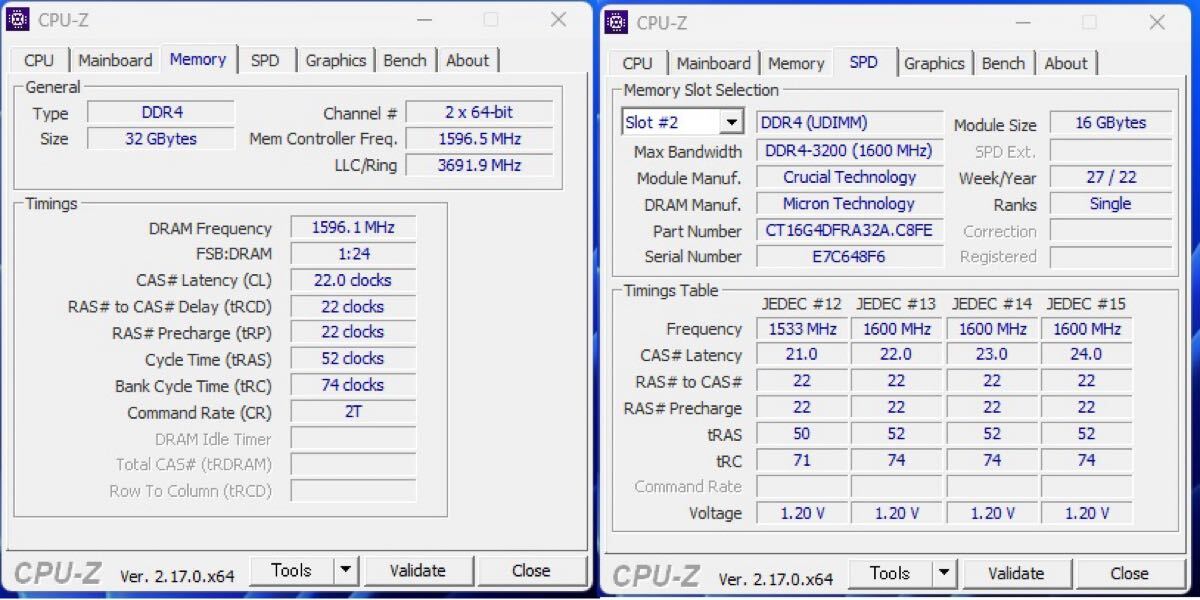Open the CPU tab in right window

[637, 63]
